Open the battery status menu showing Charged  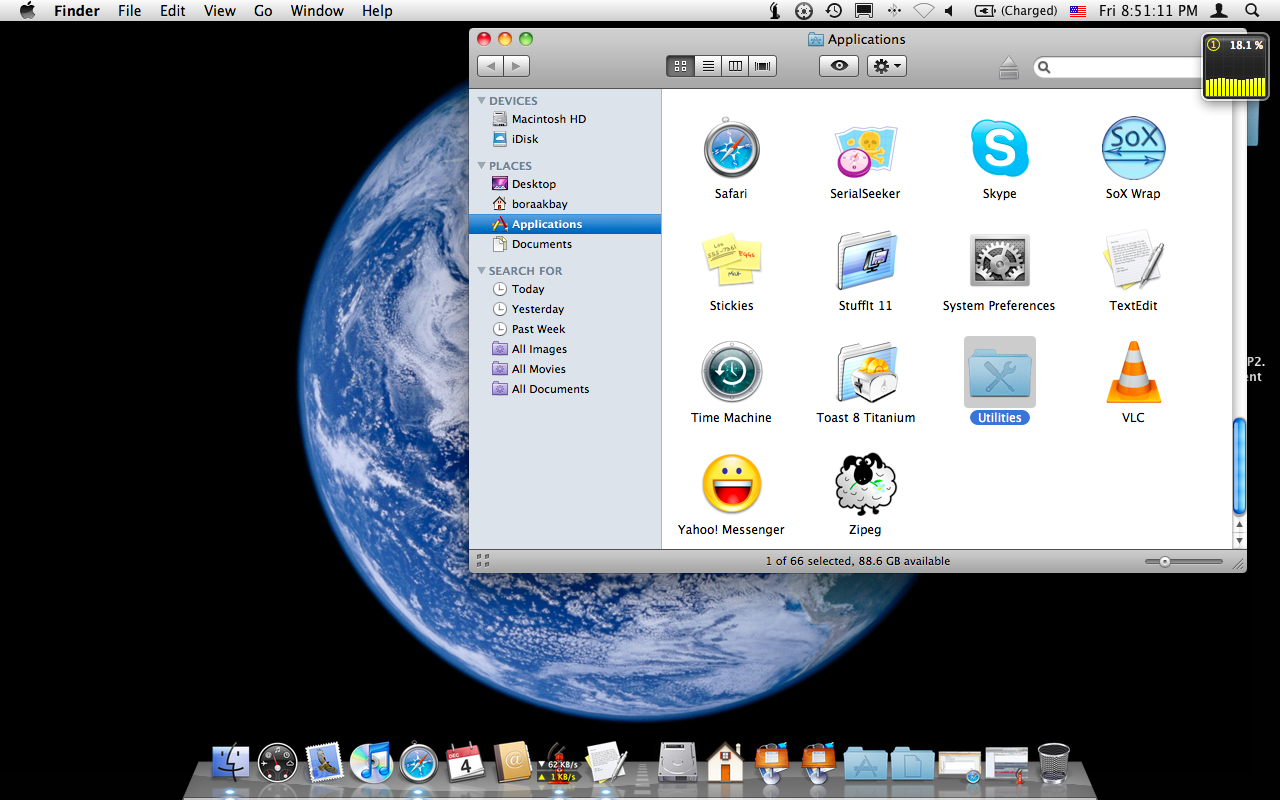1016,11
